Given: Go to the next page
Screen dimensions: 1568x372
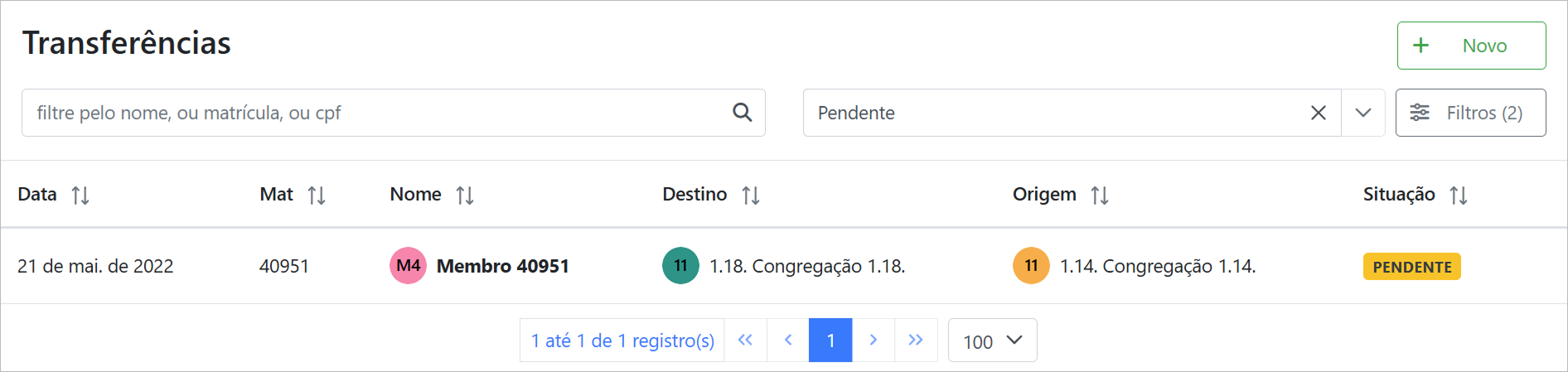Looking at the screenshot, I should pos(874,341).
